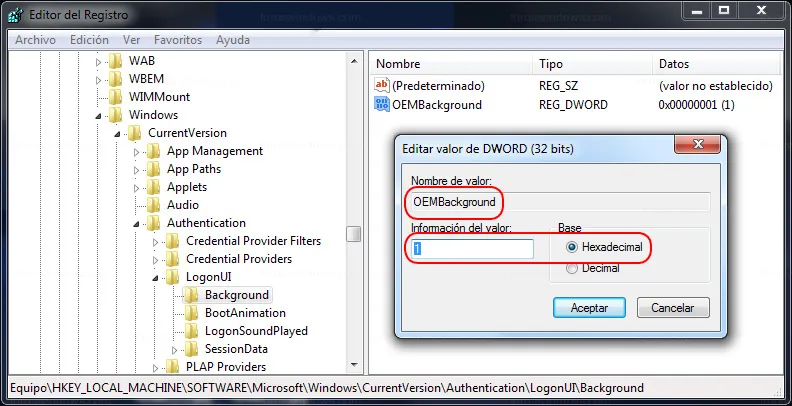Click the Nombre de valor field

(x=560, y=202)
